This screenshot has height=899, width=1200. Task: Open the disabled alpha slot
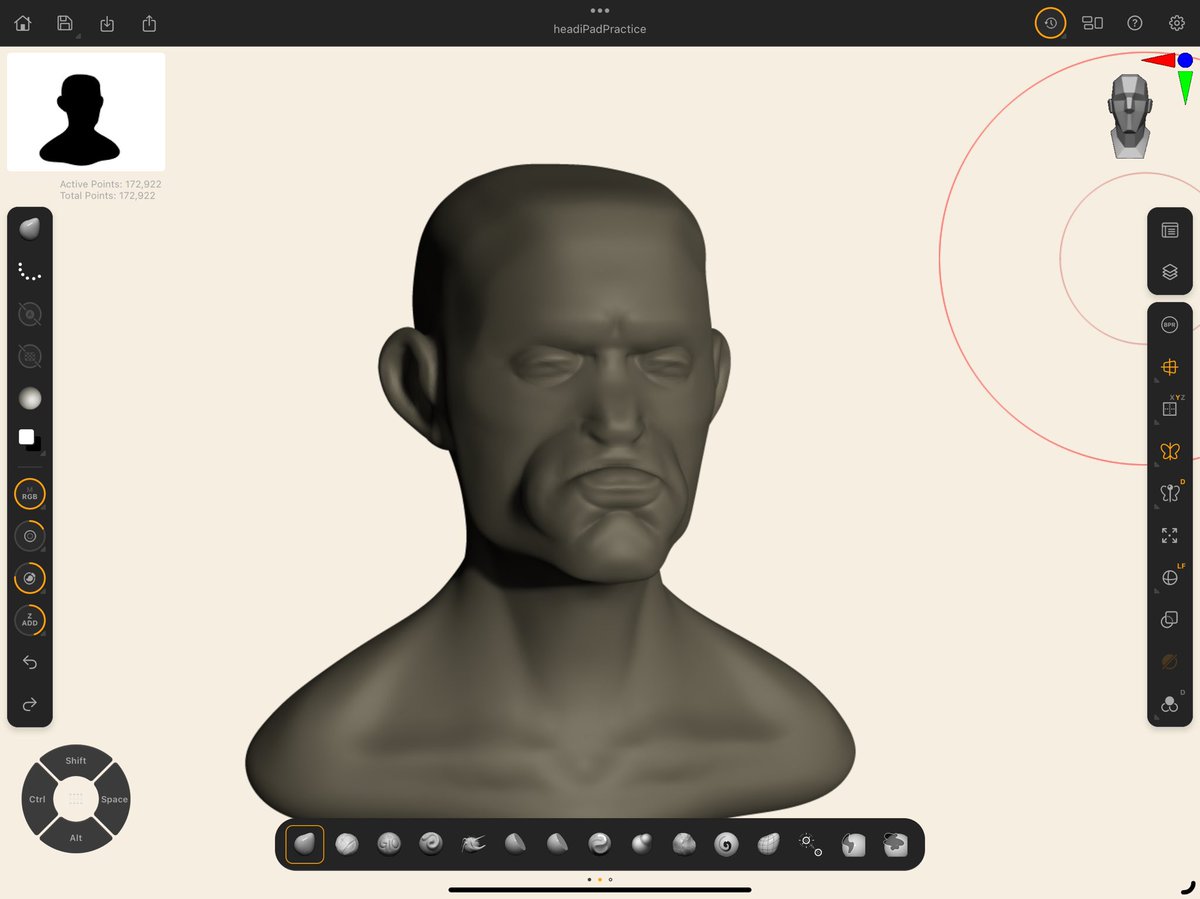point(30,314)
